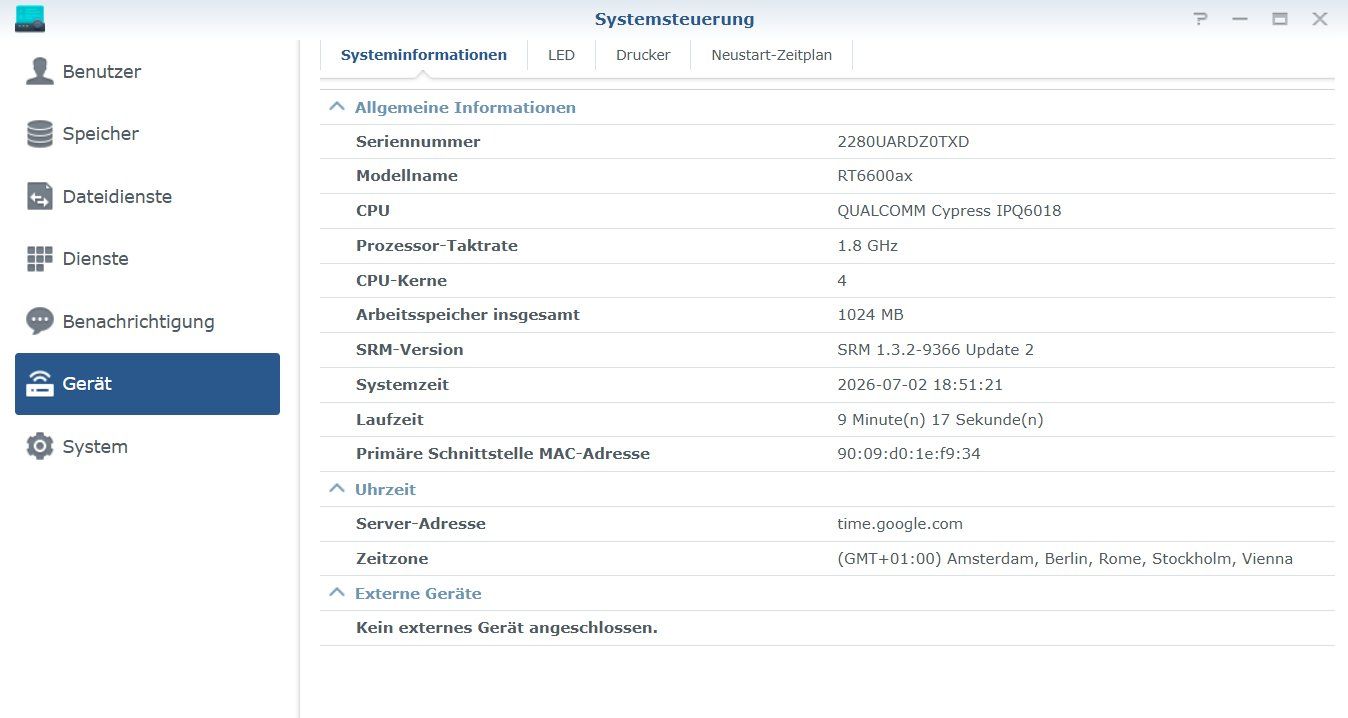Open help via the question mark icon
This screenshot has height=718, width=1348.
click(x=1201, y=19)
